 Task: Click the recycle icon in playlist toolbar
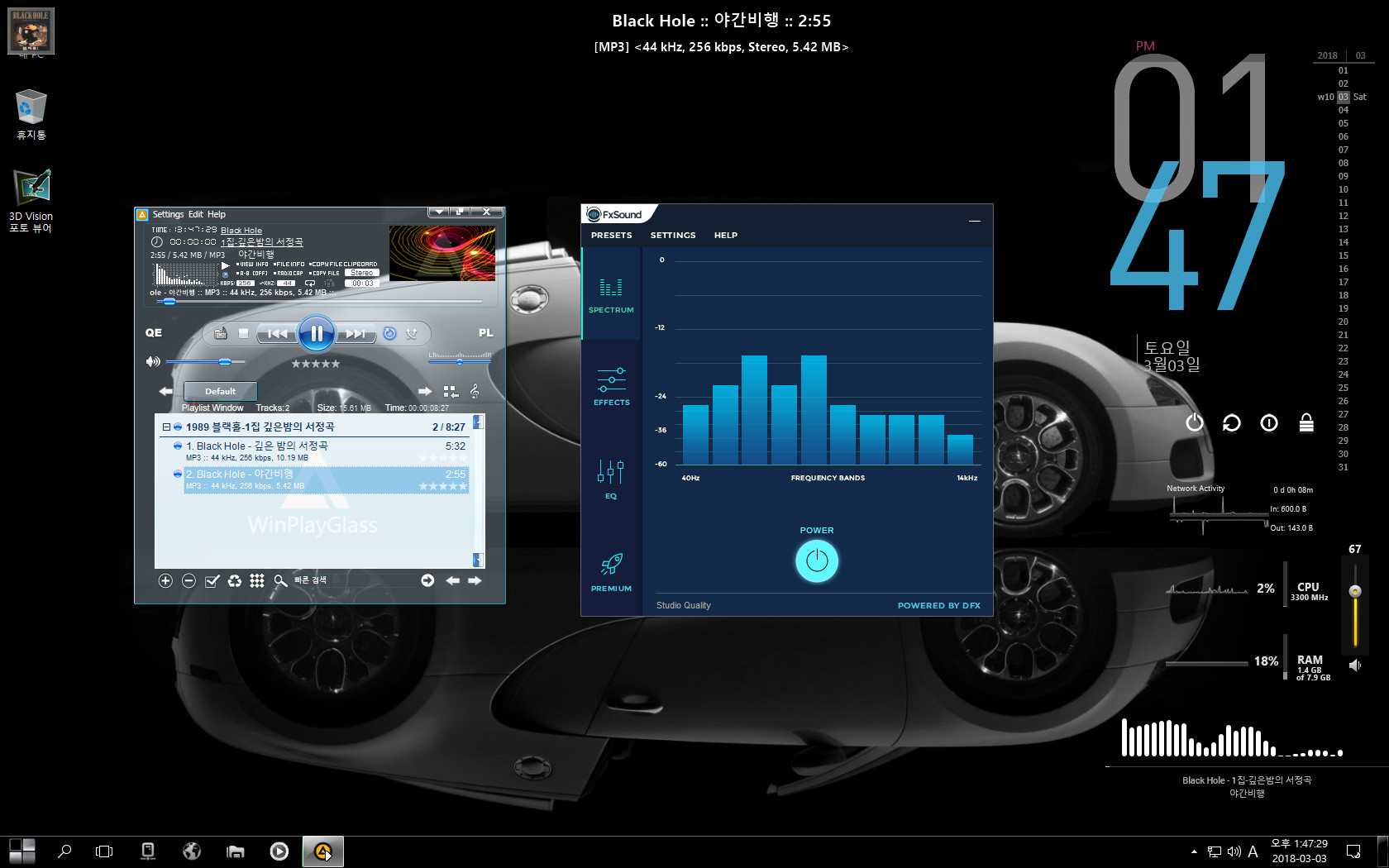pyautogui.click(x=235, y=581)
